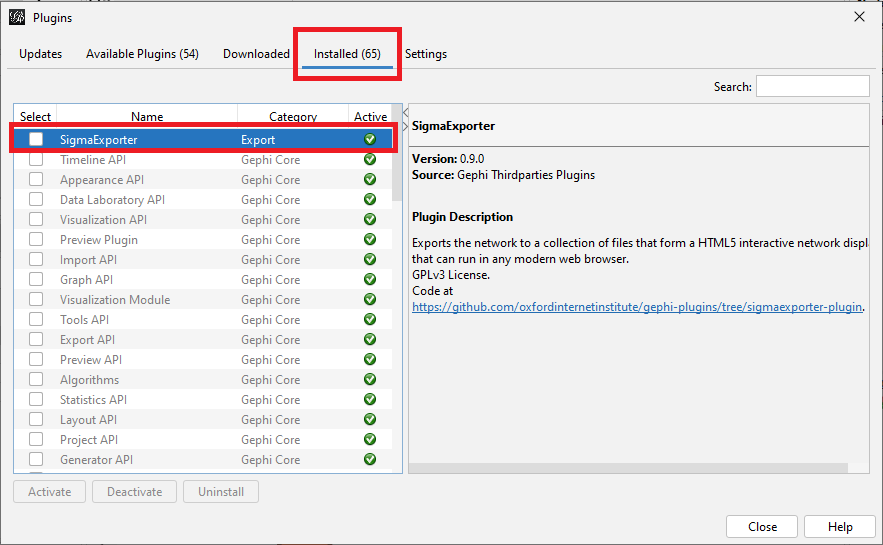Click active status icon for Visualization API
Image resolution: width=883 pixels, height=545 pixels.
[370, 219]
